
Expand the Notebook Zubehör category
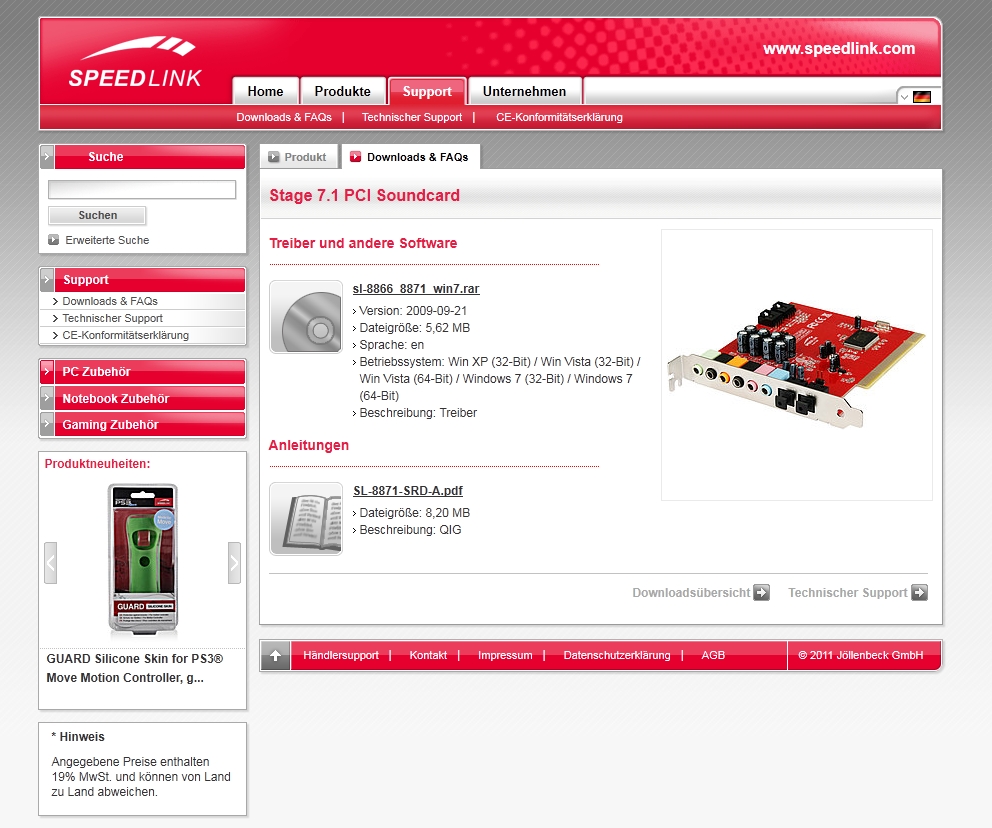pyautogui.click(x=142, y=399)
